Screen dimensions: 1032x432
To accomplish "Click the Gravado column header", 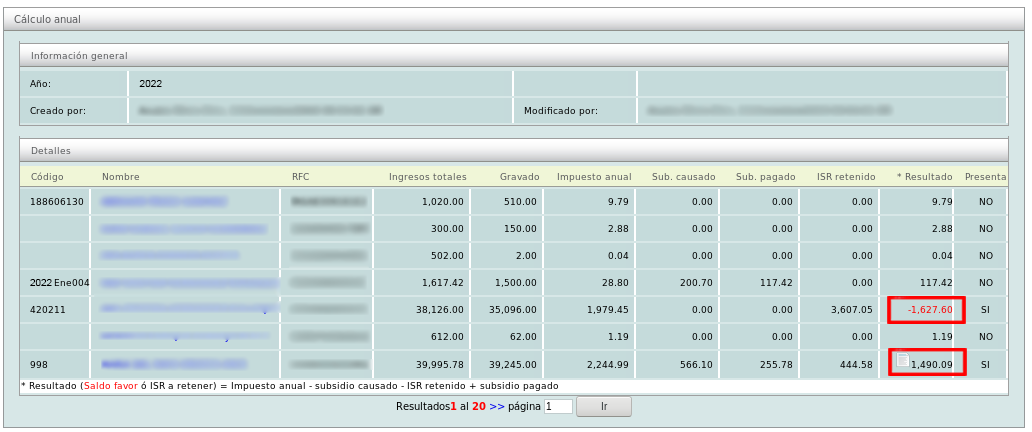I will (x=519, y=177).
